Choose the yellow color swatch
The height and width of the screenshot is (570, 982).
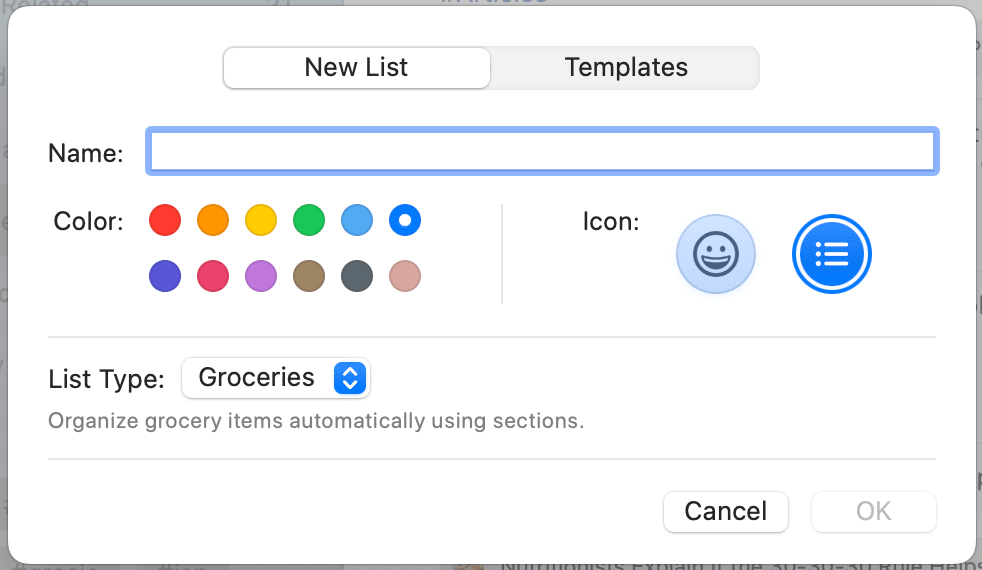pyautogui.click(x=261, y=220)
